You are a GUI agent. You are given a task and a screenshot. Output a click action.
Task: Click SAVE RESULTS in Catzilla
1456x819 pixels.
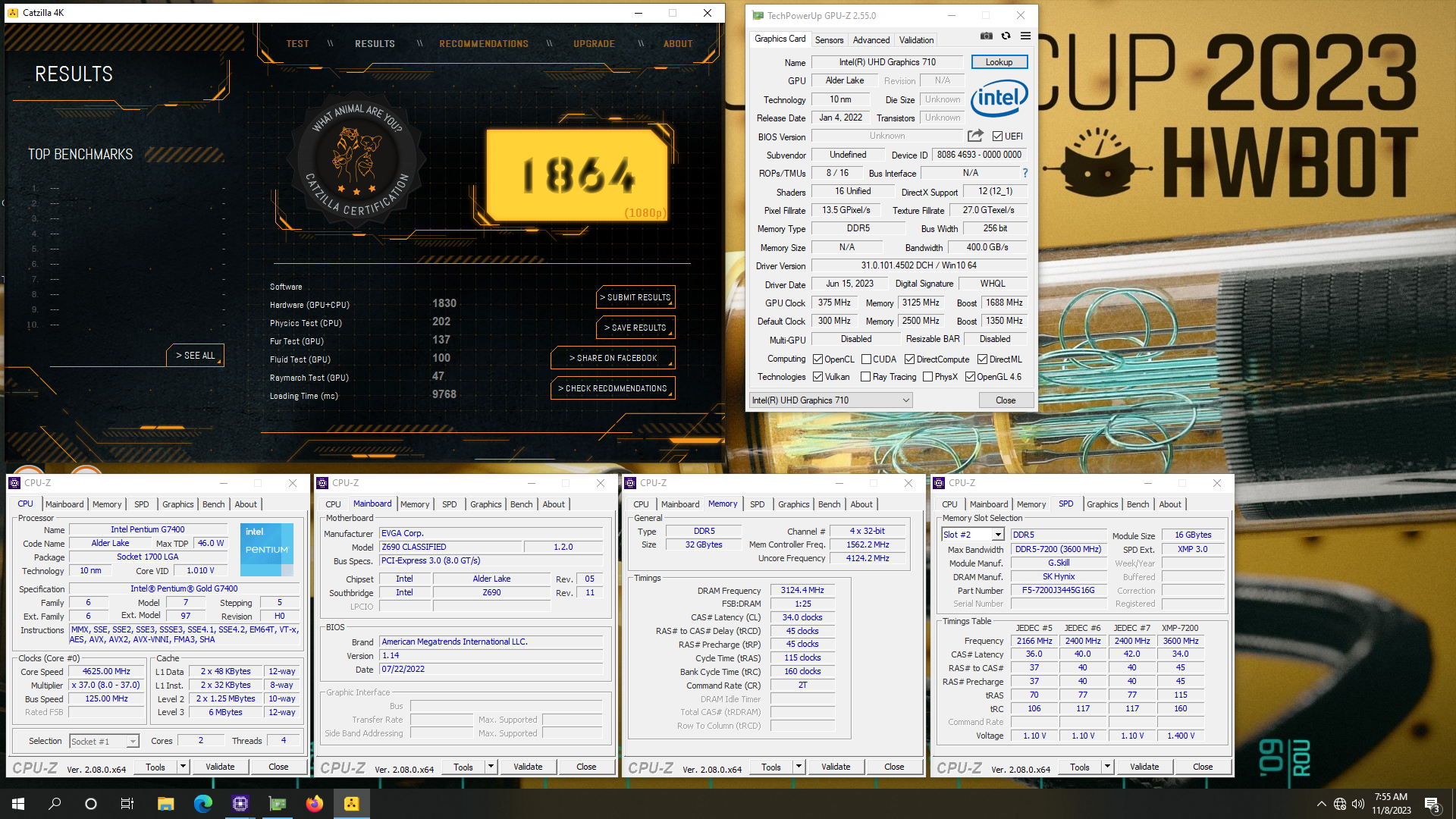point(635,328)
